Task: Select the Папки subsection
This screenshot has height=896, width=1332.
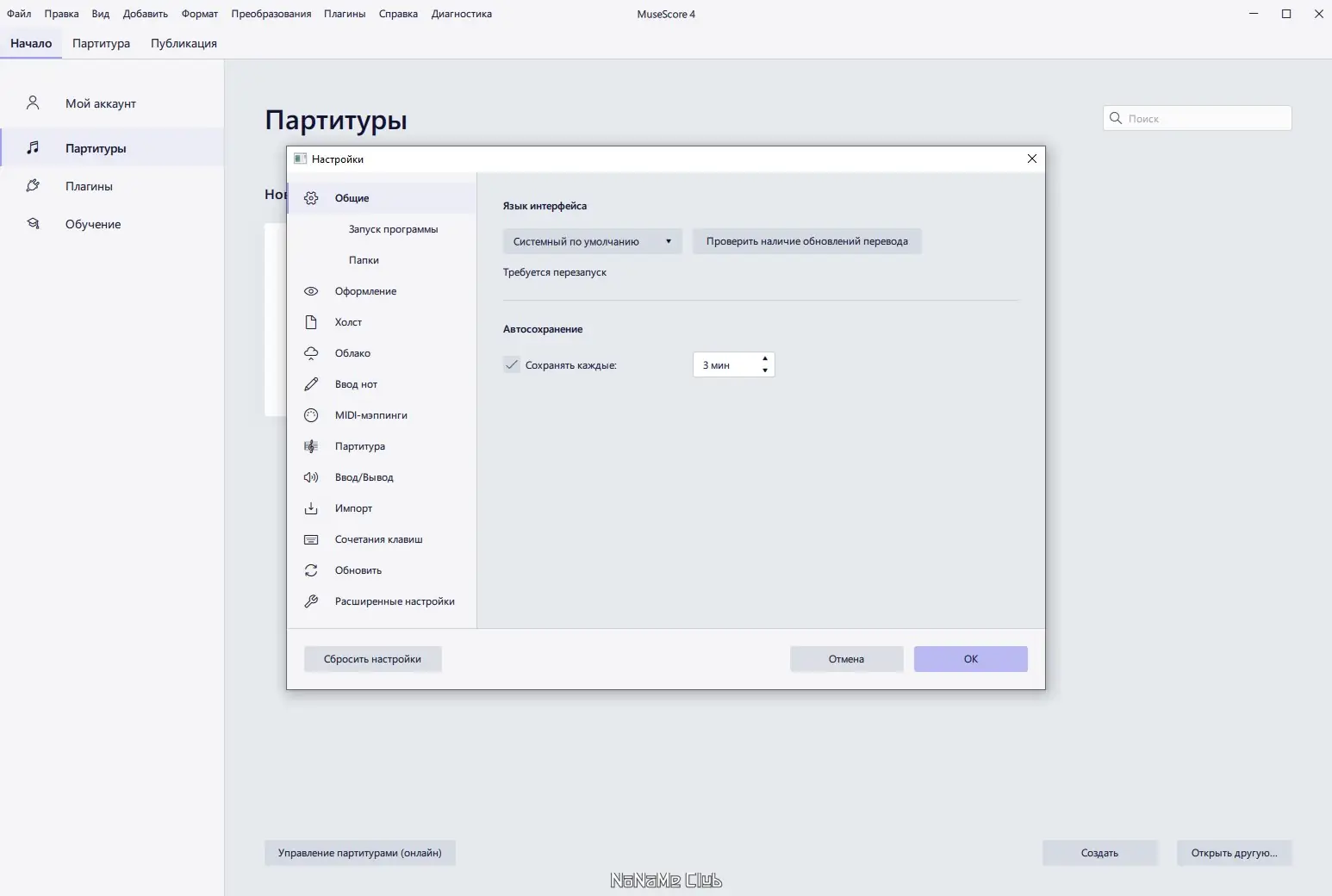Action: pyautogui.click(x=364, y=260)
